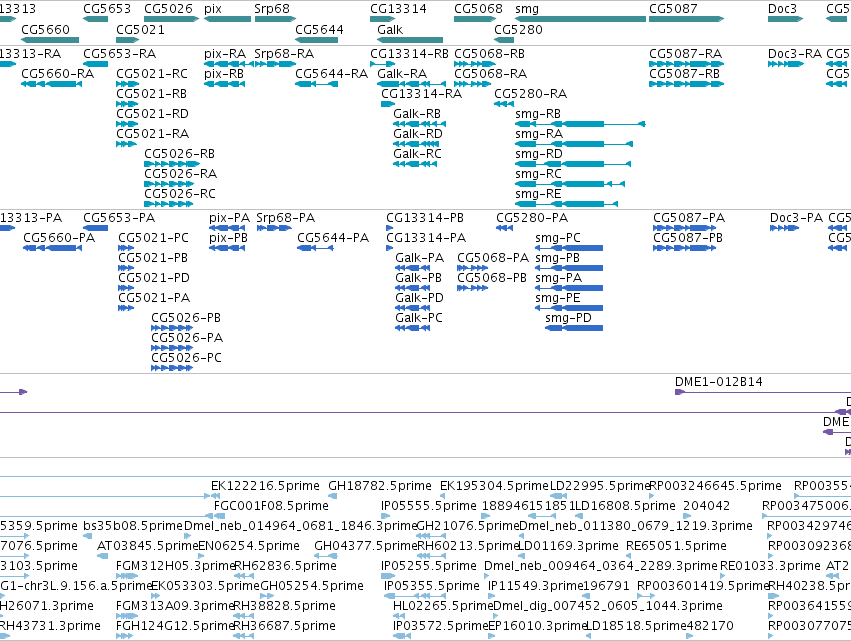The height and width of the screenshot is (641, 851).
Task: Click the pix gene feature
Action: point(227,19)
